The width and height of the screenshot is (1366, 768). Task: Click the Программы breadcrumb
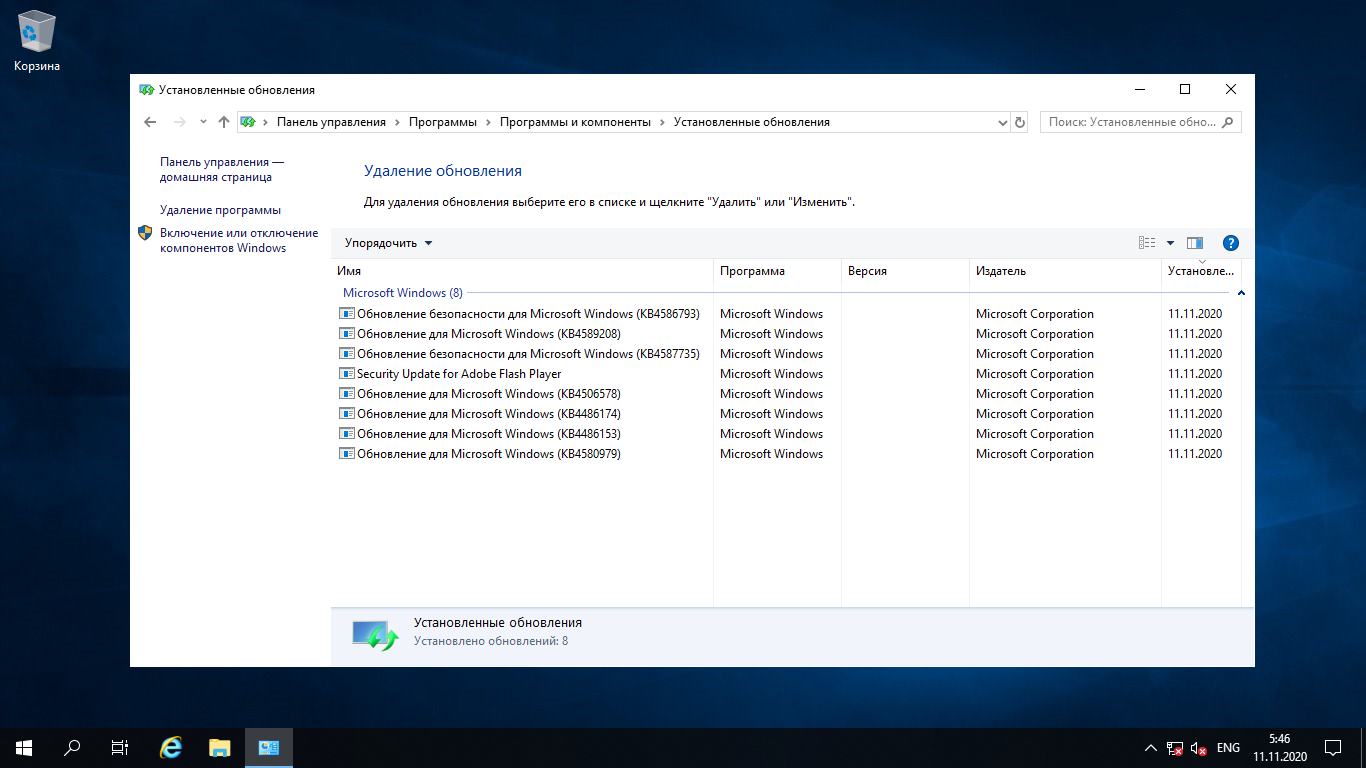click(443, 122)
